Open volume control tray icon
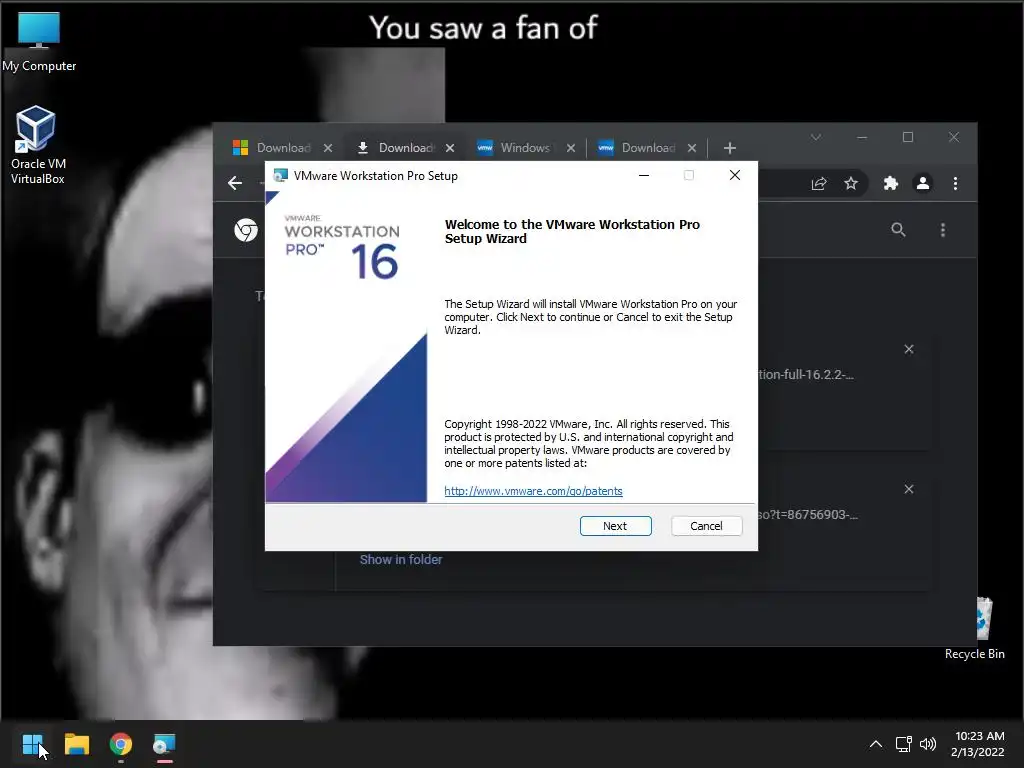This screenshot has height=768, width=1024. tap(927, 744)
